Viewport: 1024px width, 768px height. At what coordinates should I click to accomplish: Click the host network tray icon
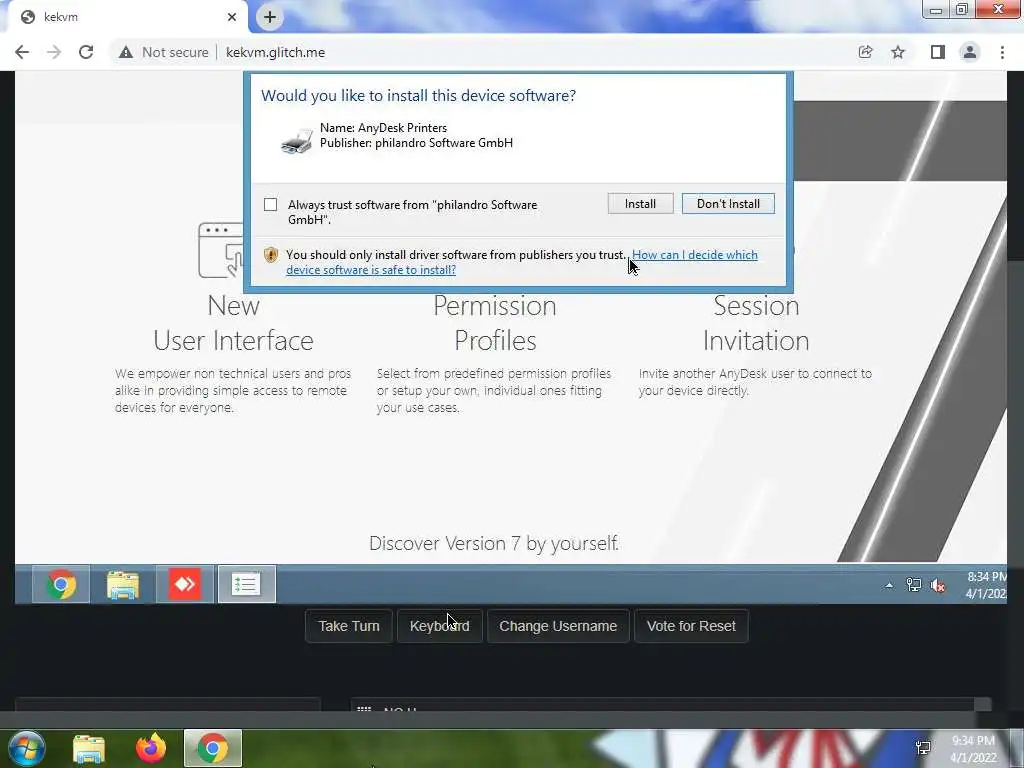[923, 748]
